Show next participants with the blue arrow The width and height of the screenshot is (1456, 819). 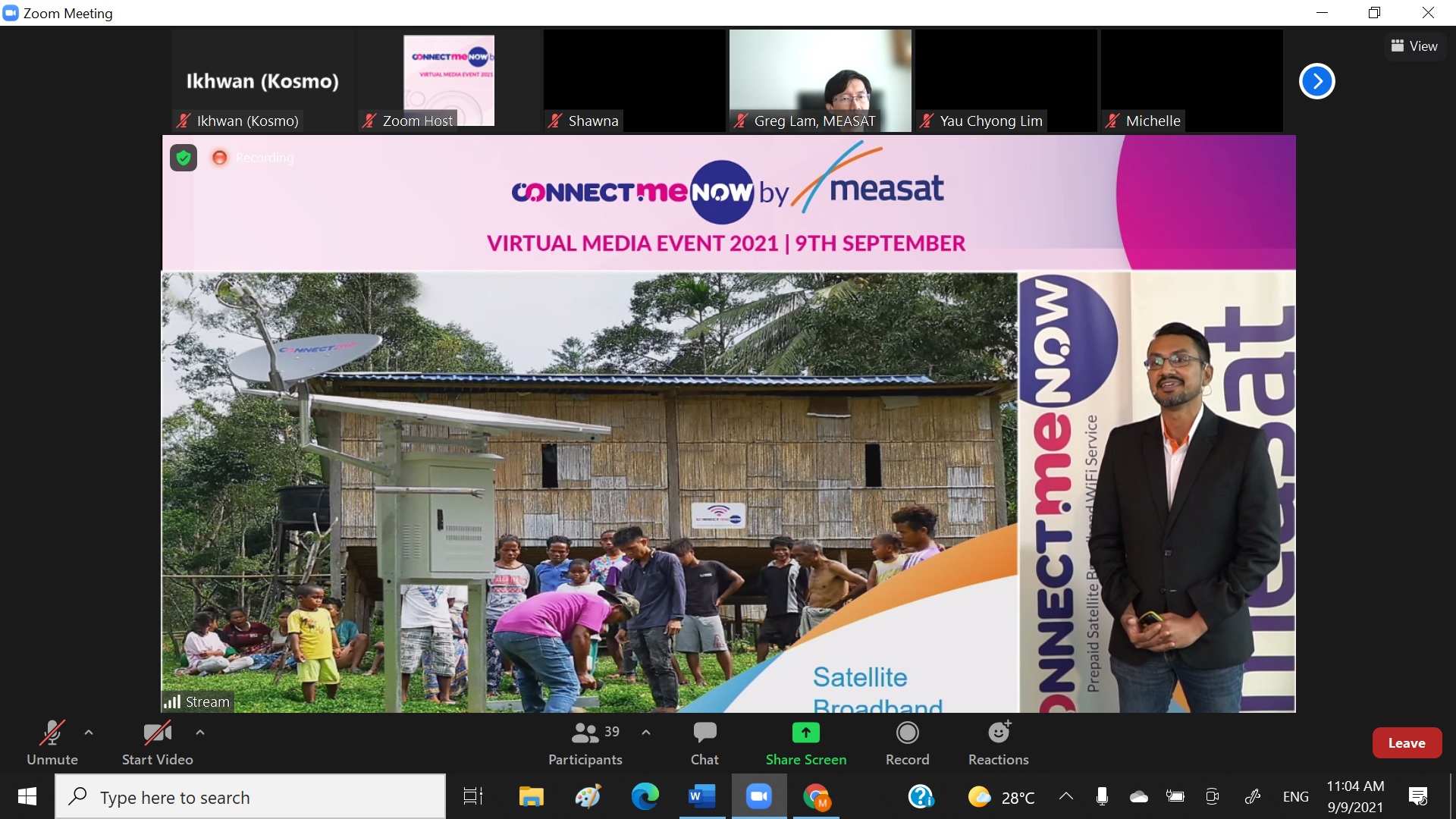(1316, 81)
